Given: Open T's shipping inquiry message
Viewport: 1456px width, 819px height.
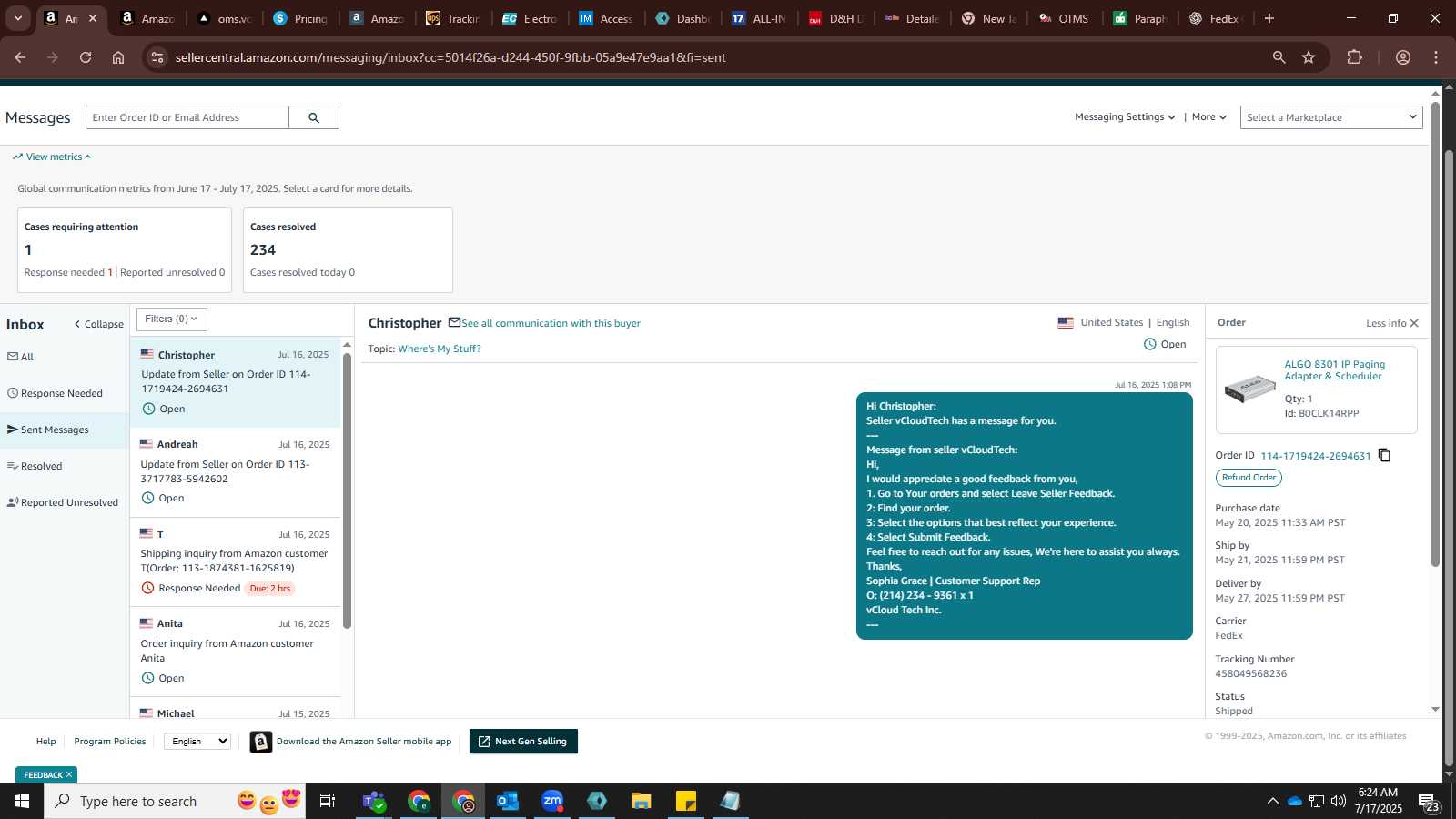Looking at the screenshot, I should point(236,561).
